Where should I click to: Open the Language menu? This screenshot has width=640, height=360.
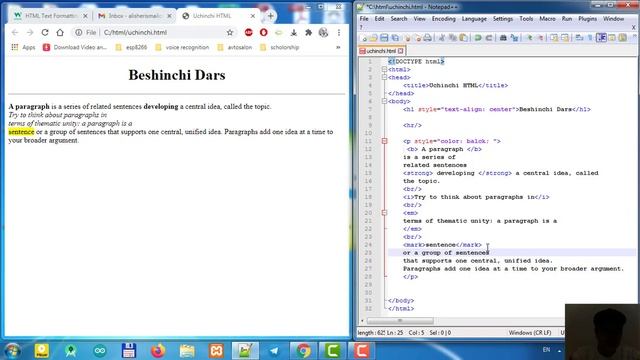(x=474, y=19)
